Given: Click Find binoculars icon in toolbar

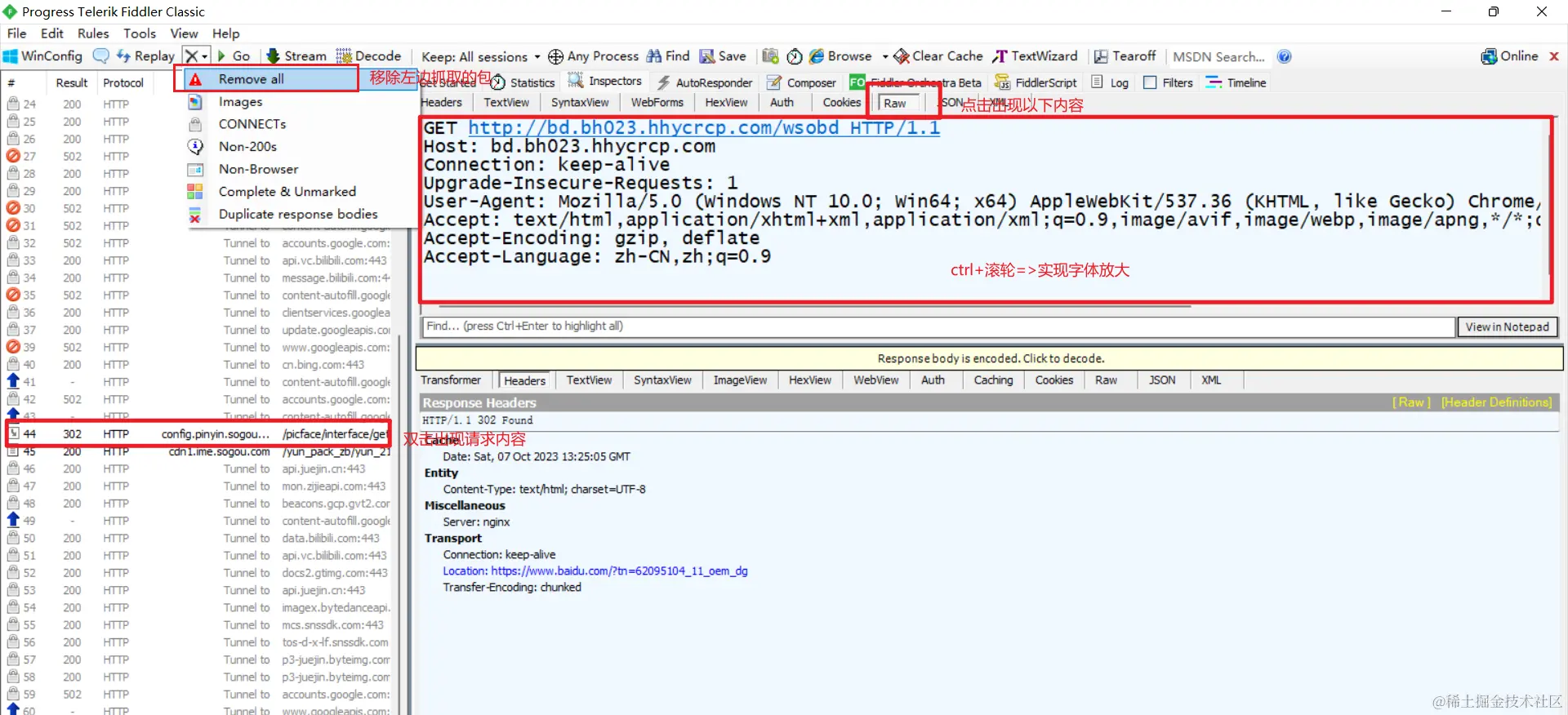Looking at the screenshot, I should pos(654,56).
